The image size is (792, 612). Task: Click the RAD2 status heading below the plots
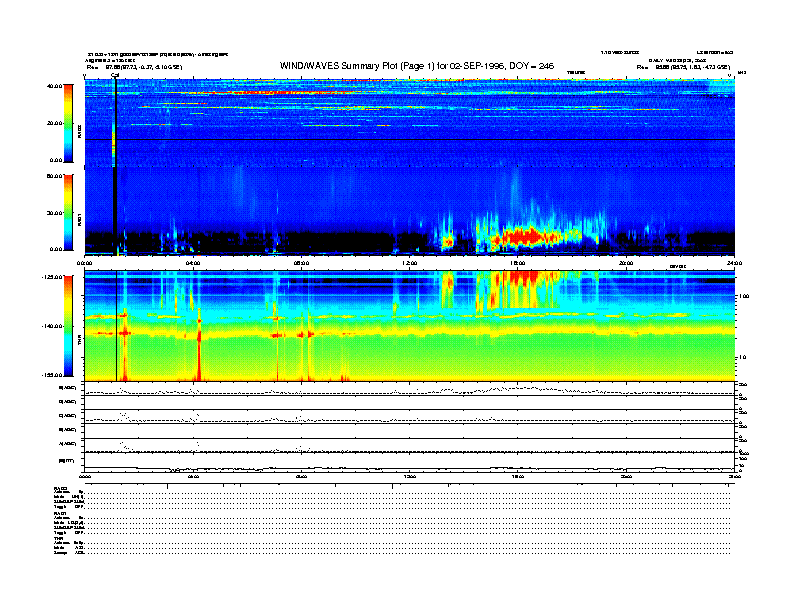tap(61, 488)
